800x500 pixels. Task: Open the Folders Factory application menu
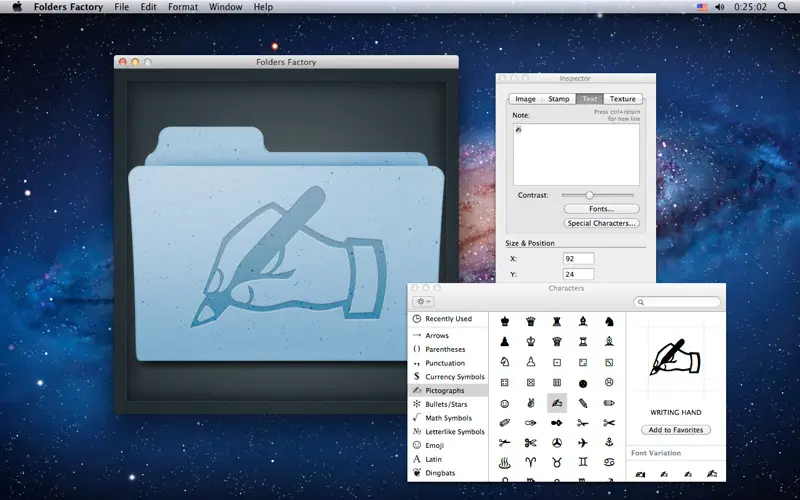point(68,7)
